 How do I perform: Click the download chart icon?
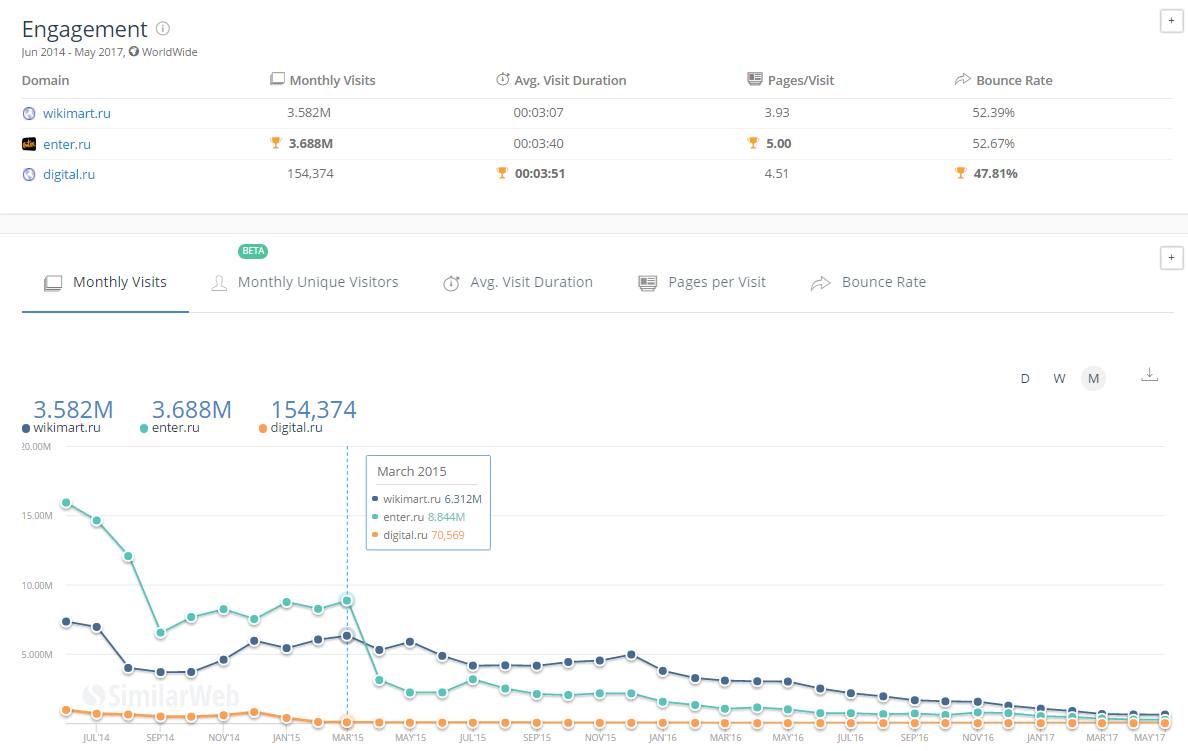coord(1149,375)
